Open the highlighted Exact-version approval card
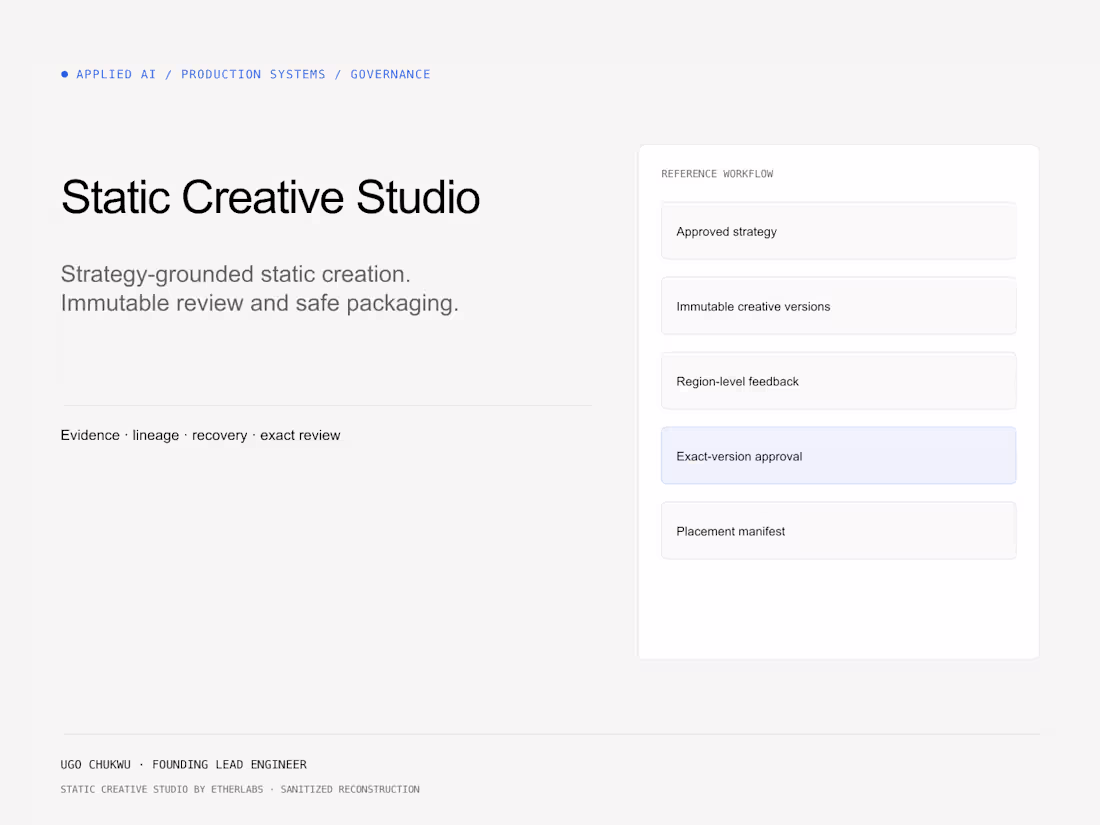 coord(838,456)
